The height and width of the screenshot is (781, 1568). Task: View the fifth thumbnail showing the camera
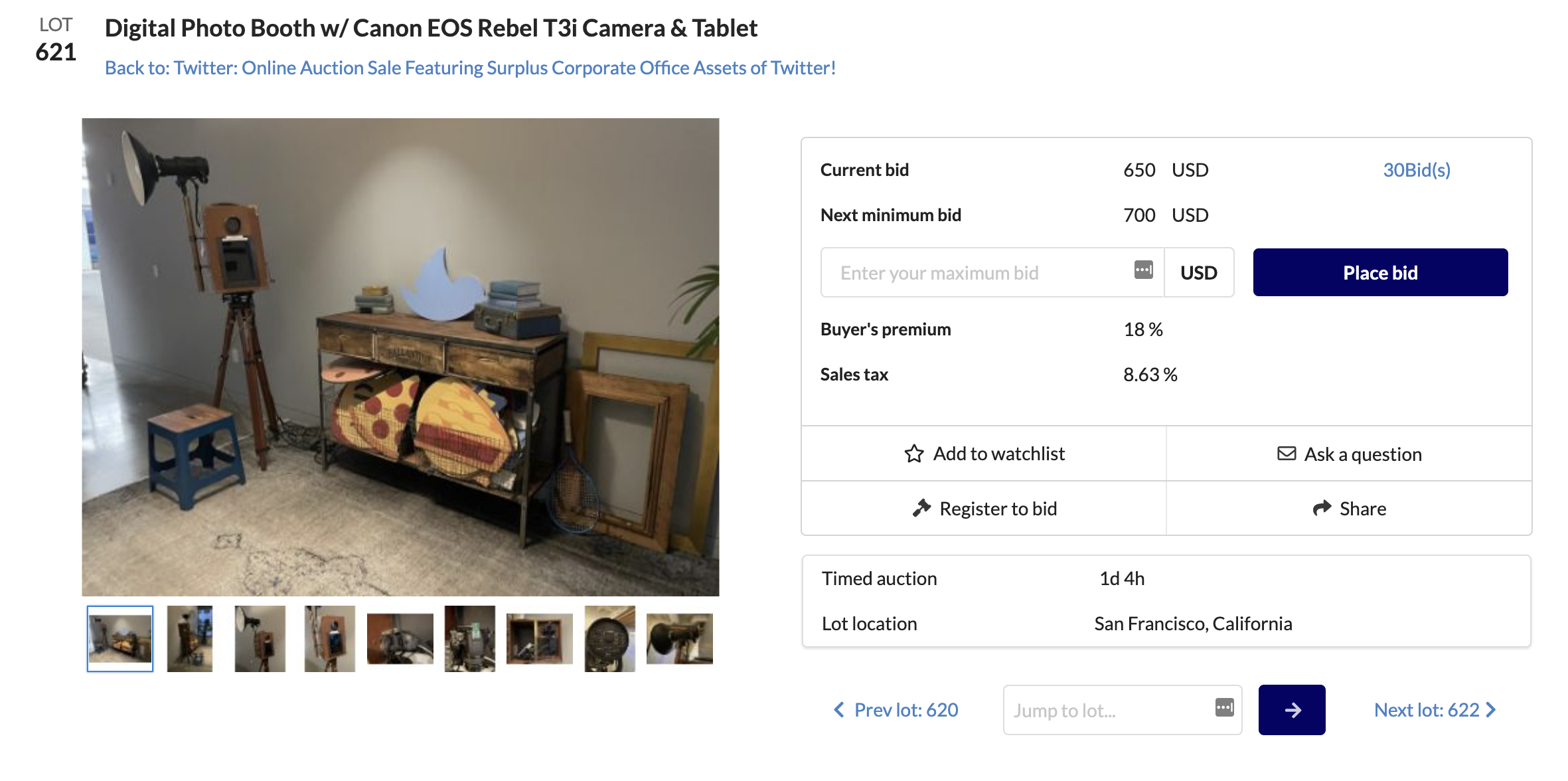[400, 639]
